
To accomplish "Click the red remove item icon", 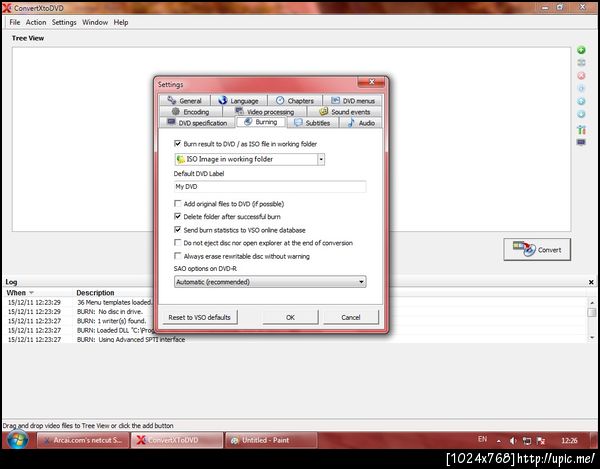I will point(581,76).
